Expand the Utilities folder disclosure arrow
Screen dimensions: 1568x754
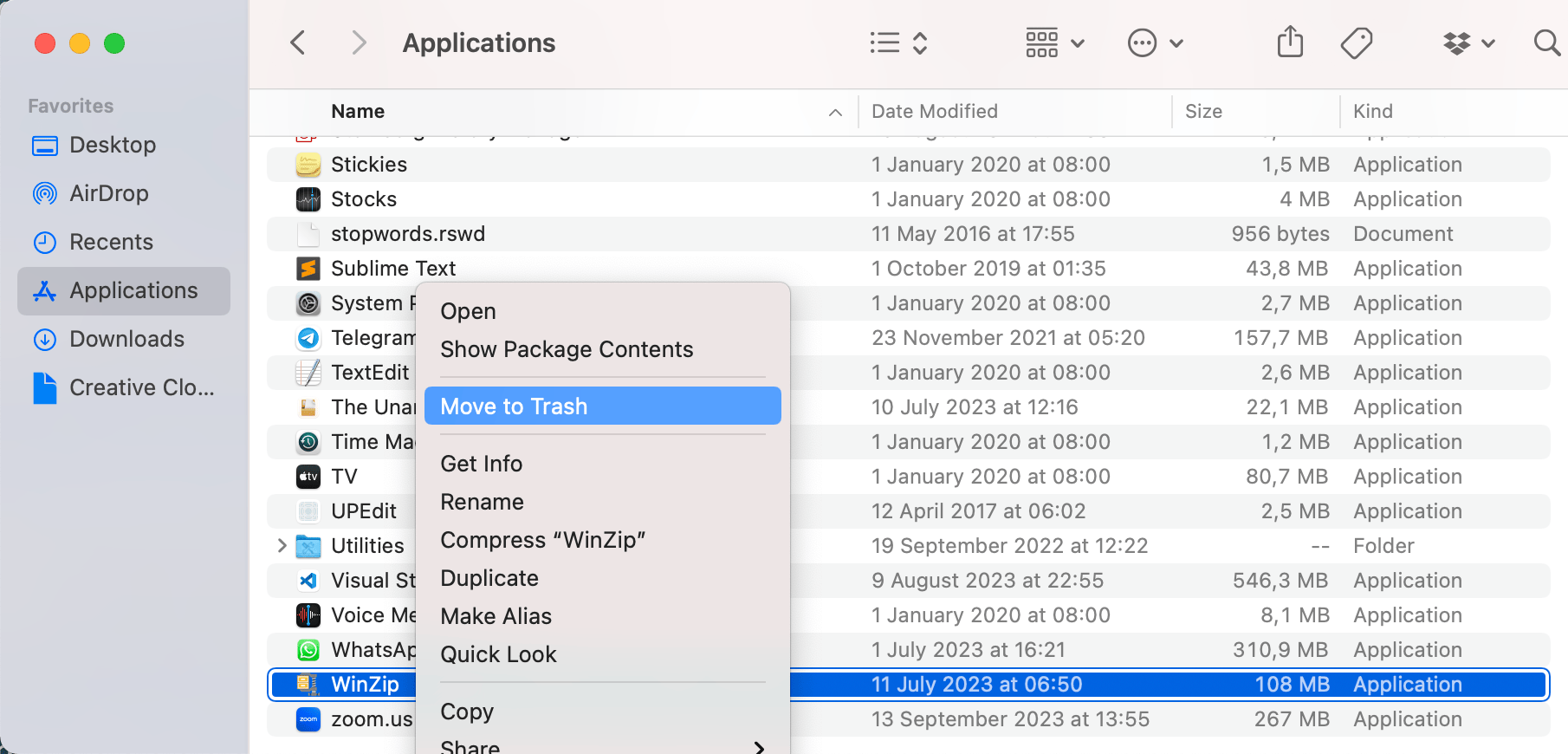click(282, 545)
